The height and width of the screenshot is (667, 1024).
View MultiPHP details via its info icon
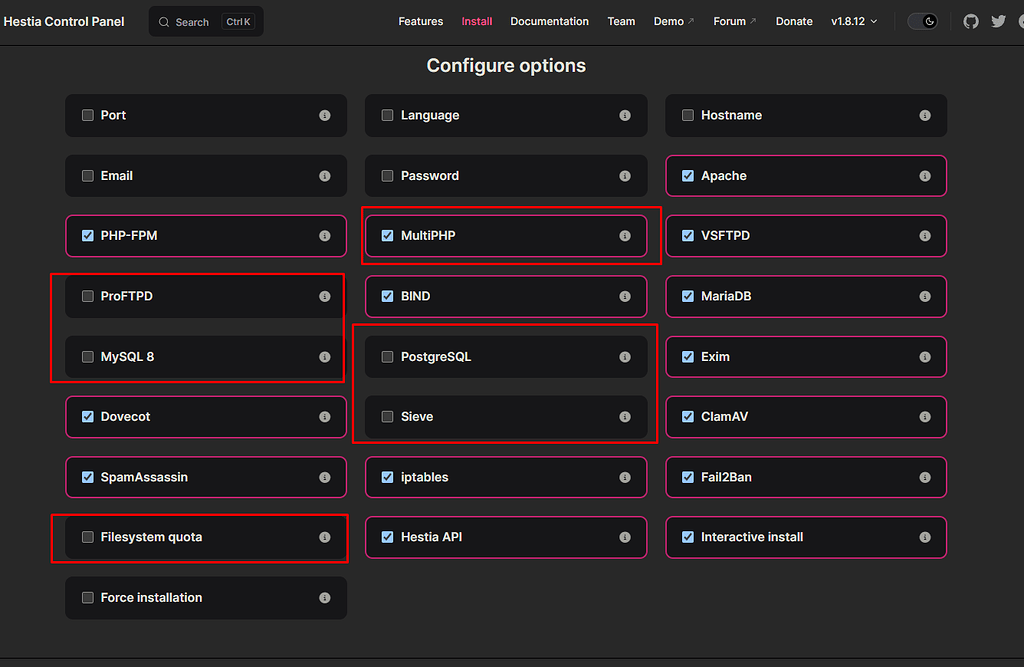624,235
